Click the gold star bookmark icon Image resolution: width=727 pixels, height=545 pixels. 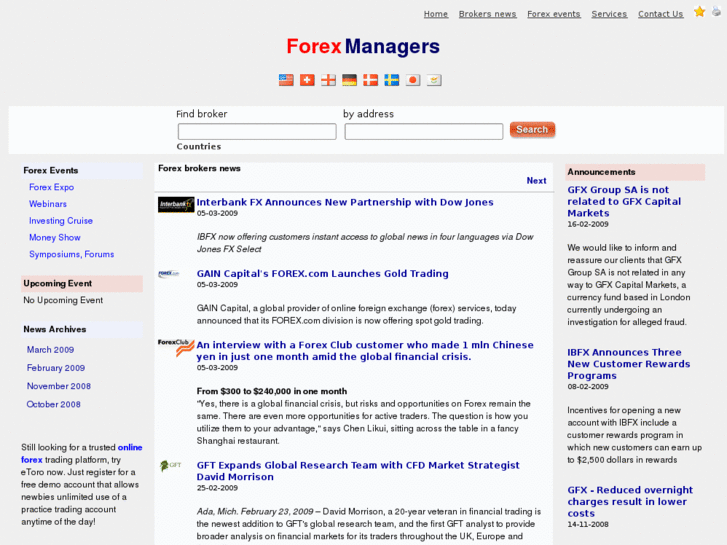(699, 12)
